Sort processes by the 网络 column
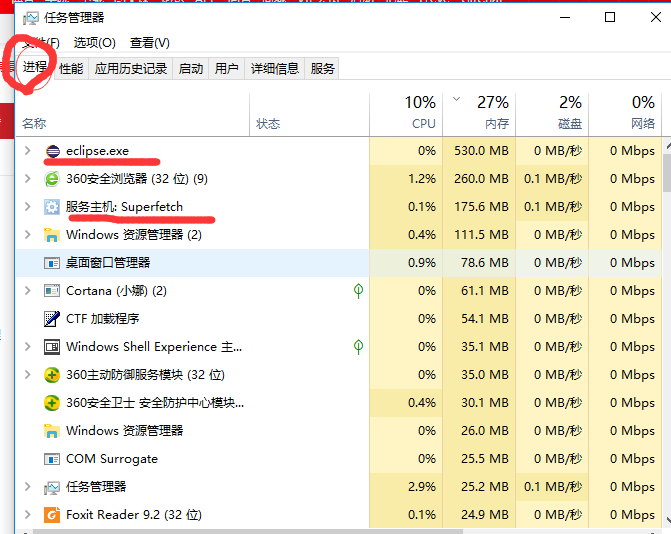 tap(625, 115)
